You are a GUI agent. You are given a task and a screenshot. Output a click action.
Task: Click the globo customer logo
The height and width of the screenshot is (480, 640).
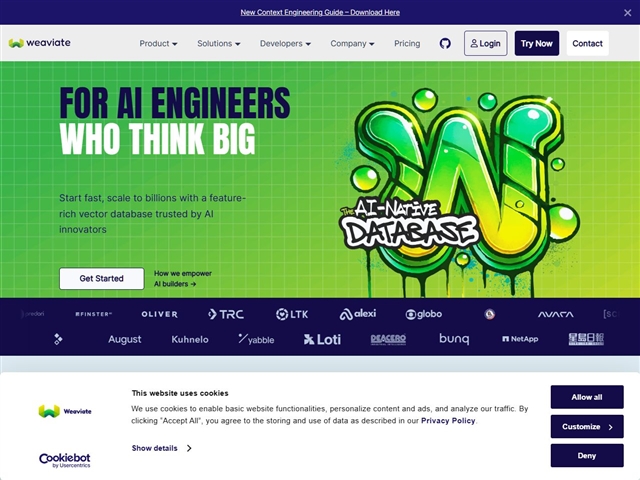(x=423, y=314)
